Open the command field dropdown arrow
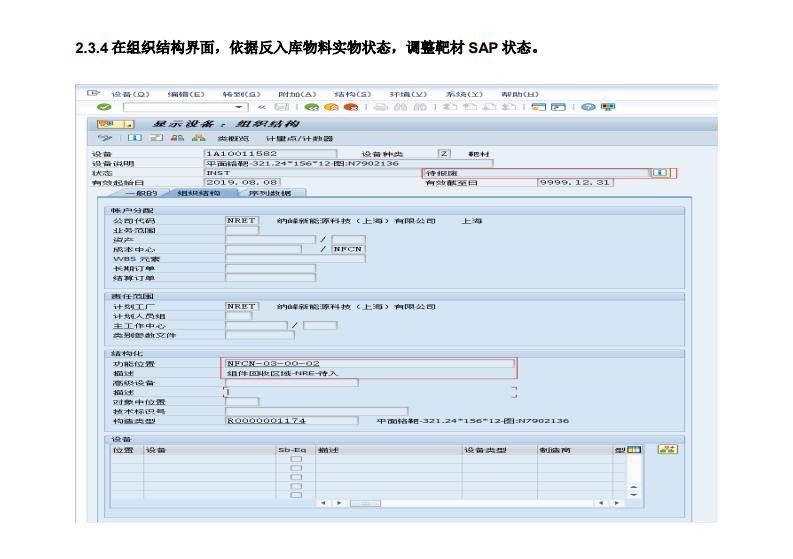The width and height of the screenshot is (793, 559). pos(238,107)
